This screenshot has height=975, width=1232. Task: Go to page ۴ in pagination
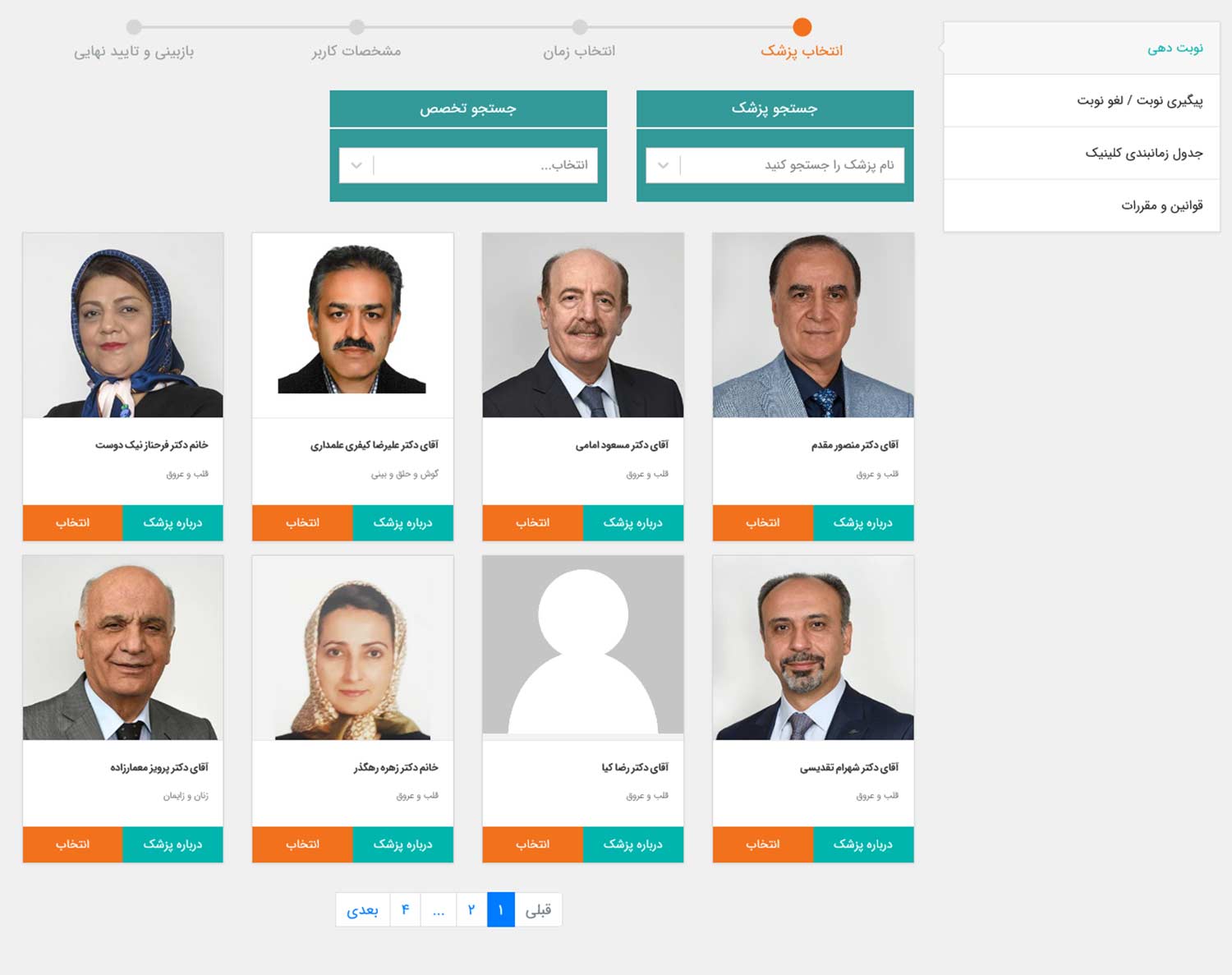405,909
